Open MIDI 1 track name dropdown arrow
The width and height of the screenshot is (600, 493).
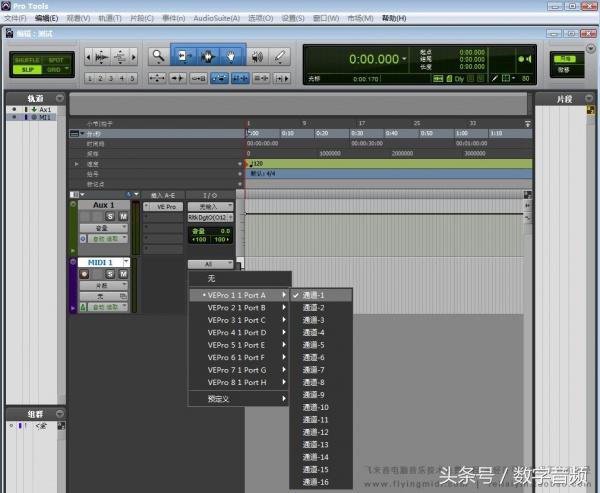pos(126,262)
